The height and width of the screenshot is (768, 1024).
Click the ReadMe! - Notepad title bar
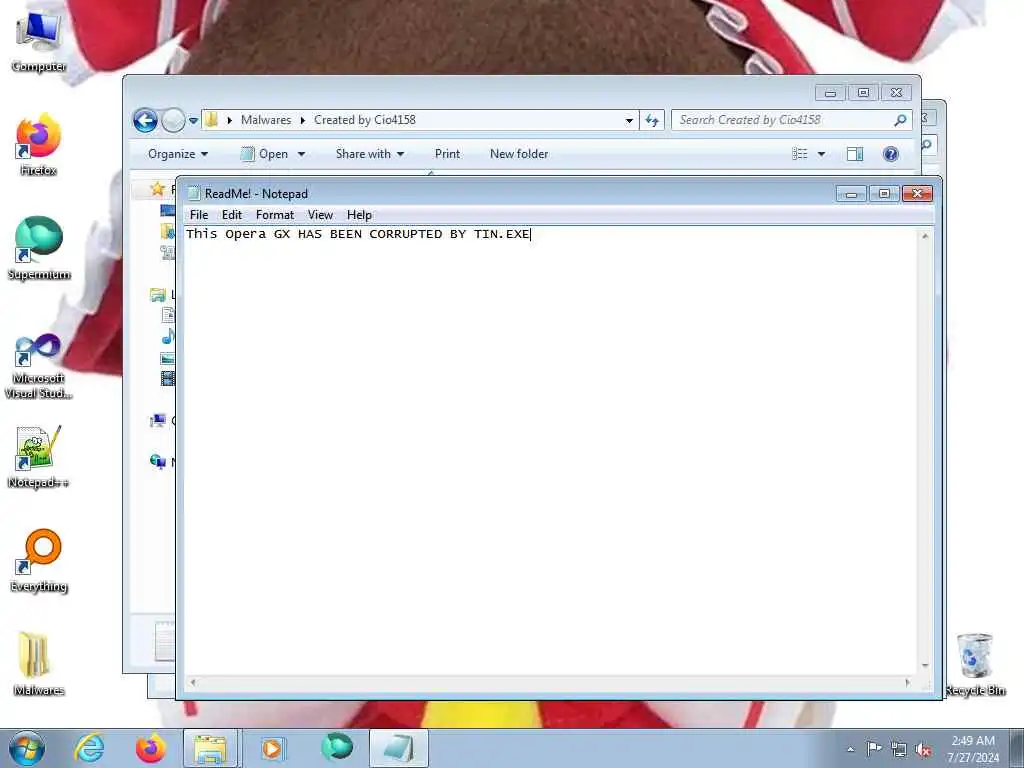point(509,193)
